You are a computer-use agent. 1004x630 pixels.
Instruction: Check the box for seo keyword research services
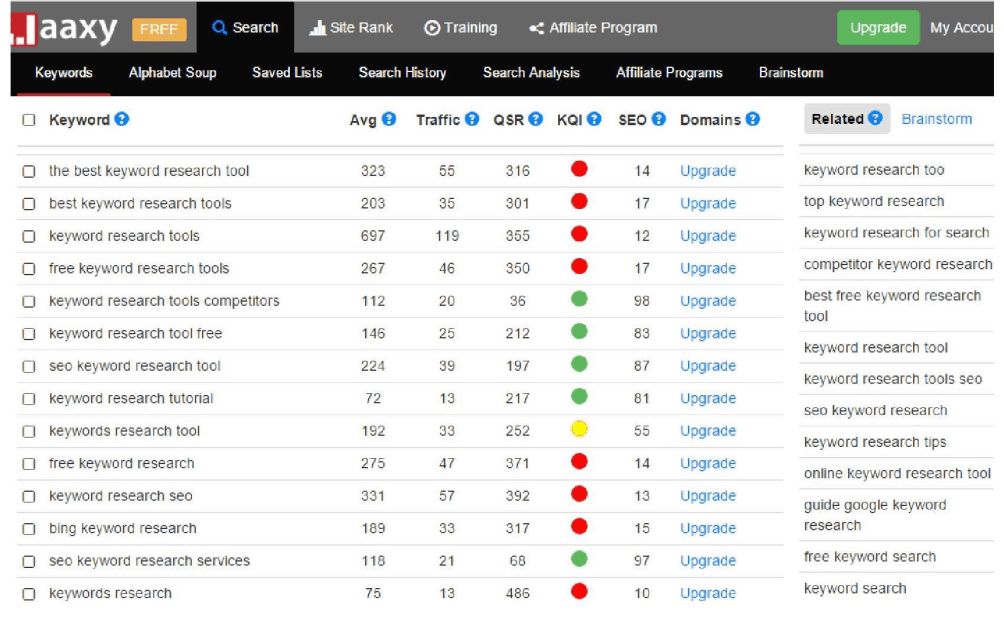click(29, 562)
